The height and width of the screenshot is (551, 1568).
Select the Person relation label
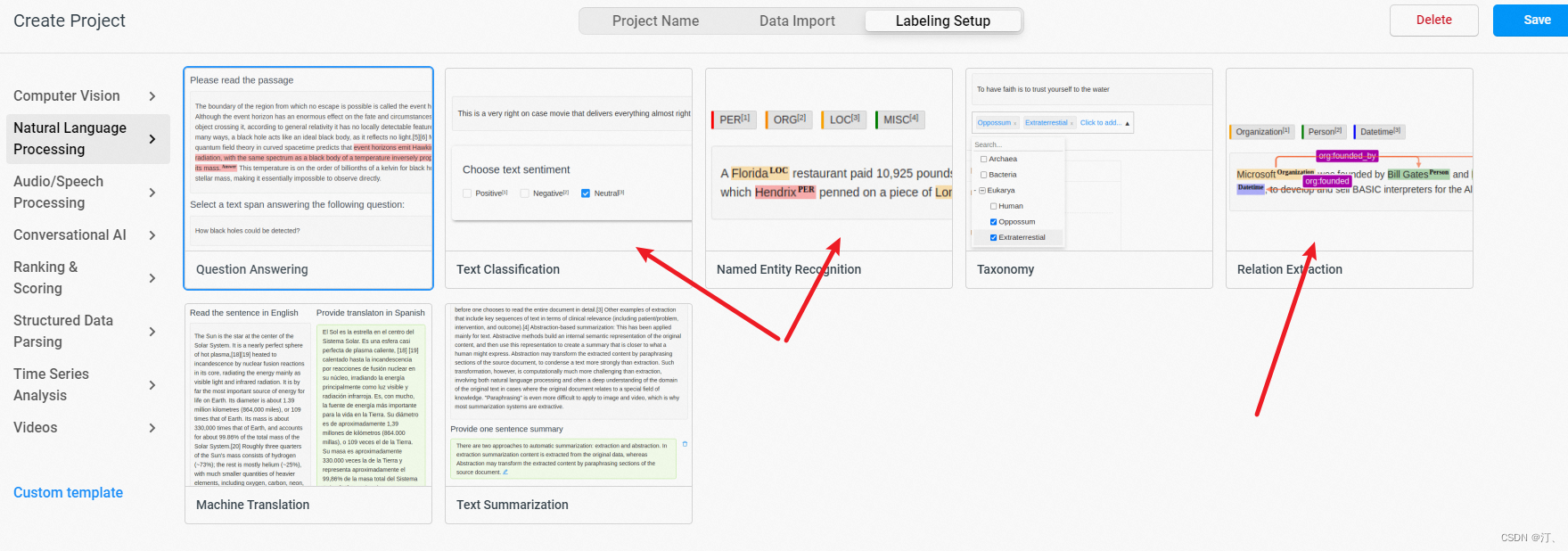[x=1324, y=132]
